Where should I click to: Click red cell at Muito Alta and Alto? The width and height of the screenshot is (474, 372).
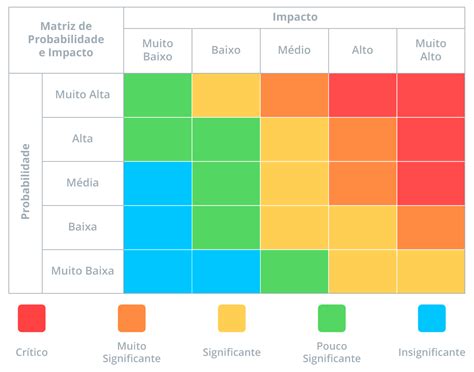(x=363, y=95)
